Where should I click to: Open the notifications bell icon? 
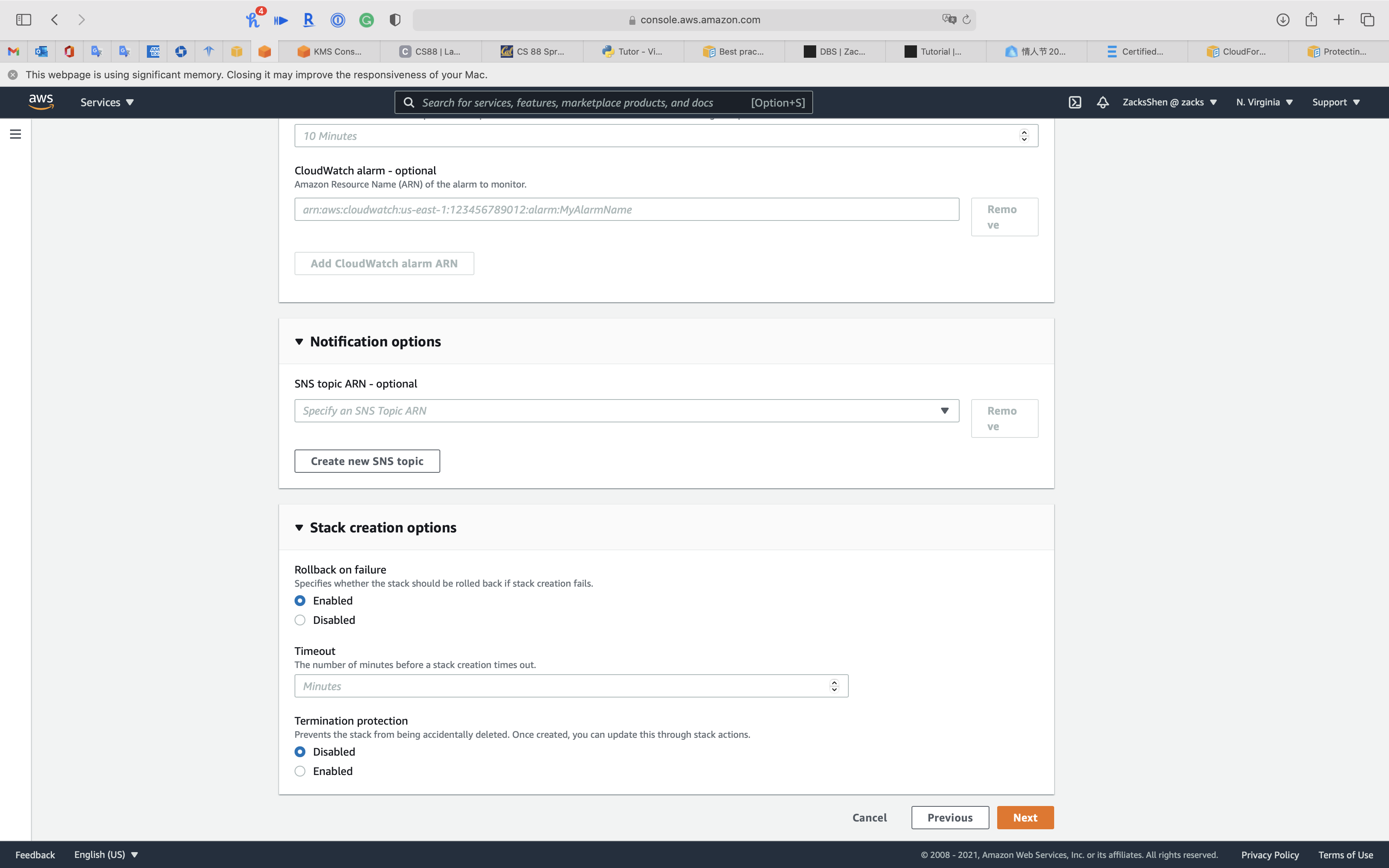1103,102
